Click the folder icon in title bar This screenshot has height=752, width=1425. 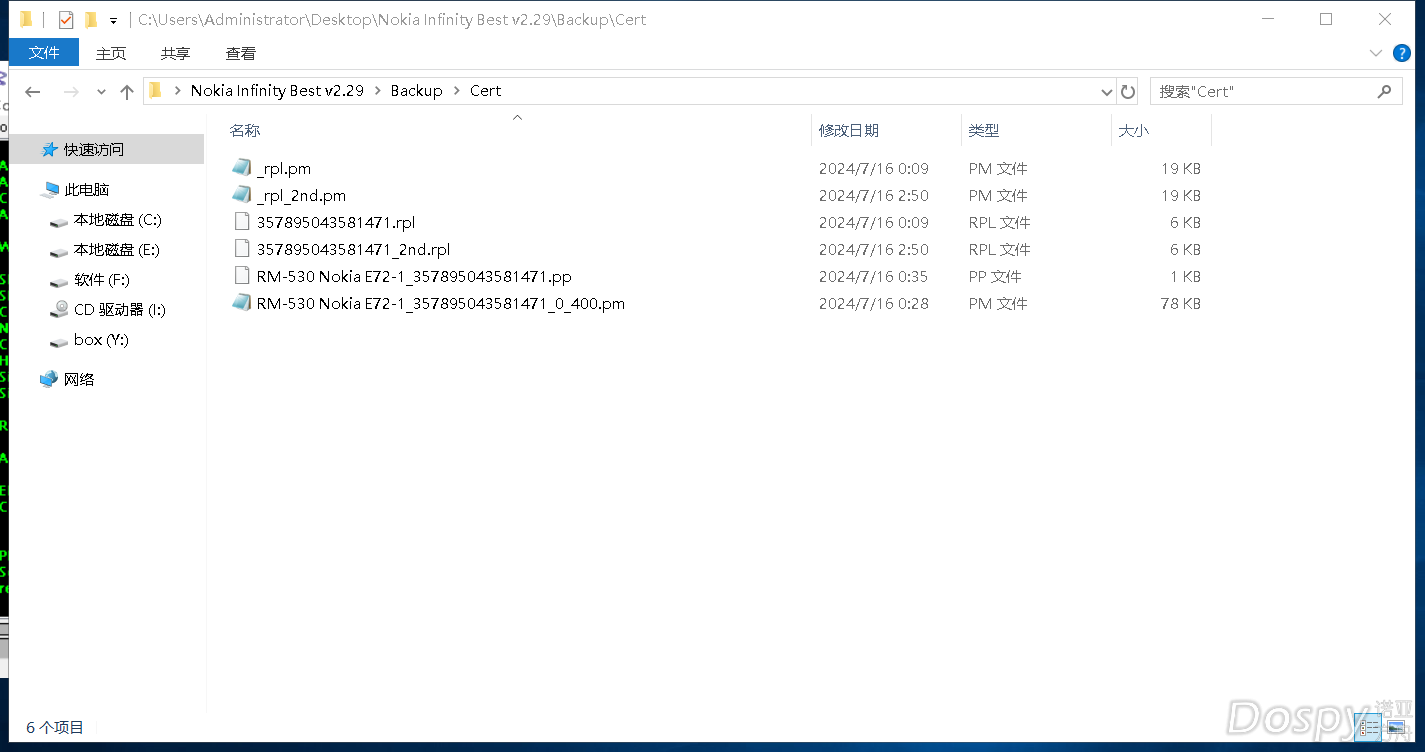point(26,20)
